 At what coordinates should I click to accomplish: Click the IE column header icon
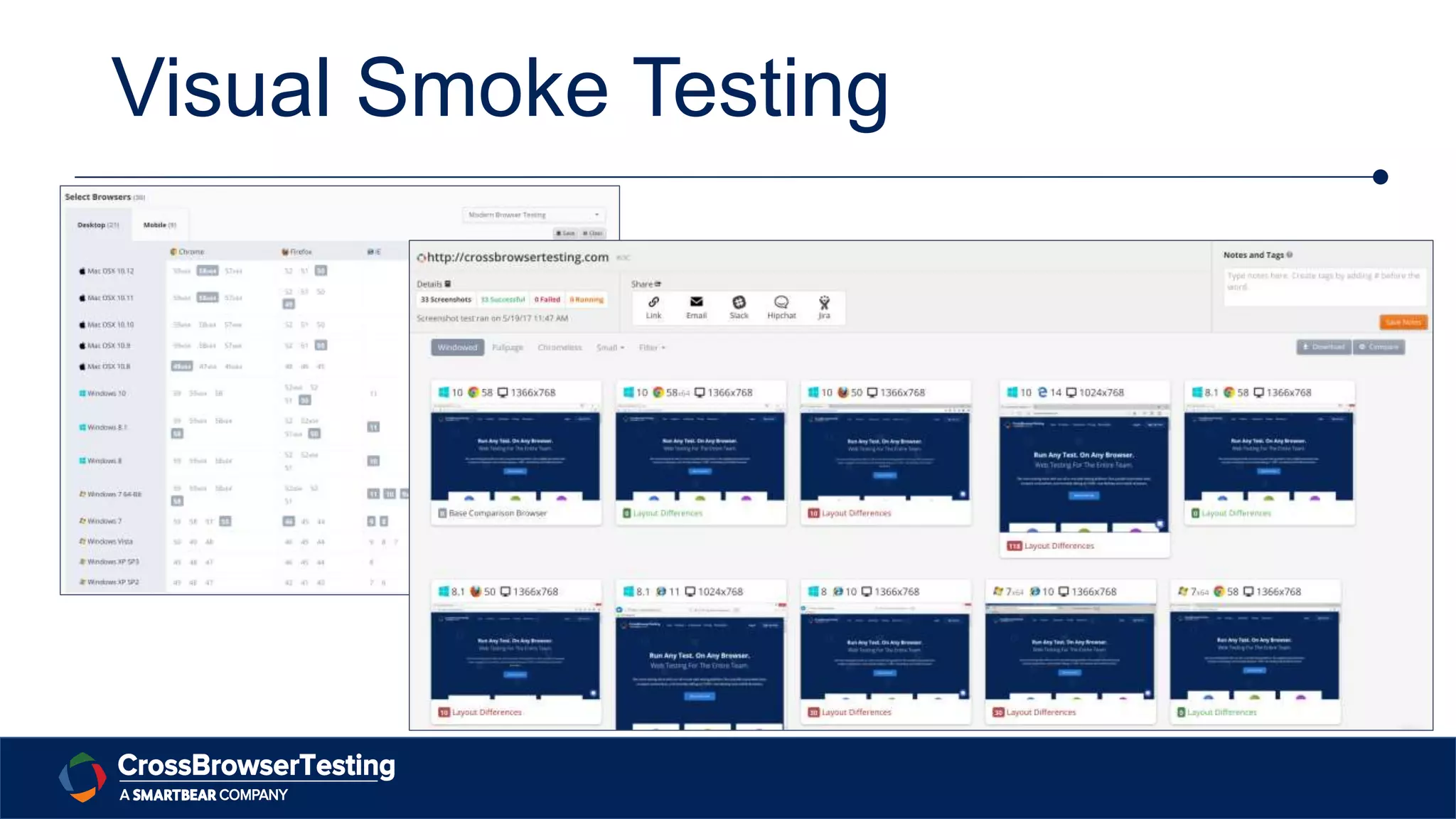pos(370,252)
